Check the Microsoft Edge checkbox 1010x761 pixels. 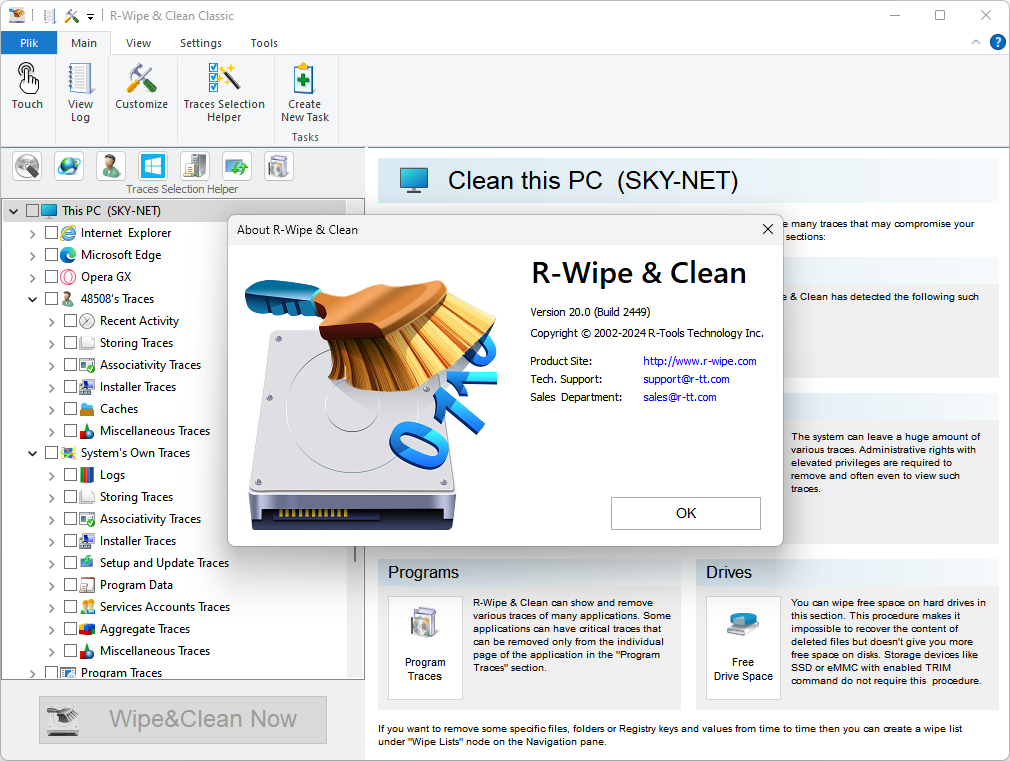pos(52,255)
